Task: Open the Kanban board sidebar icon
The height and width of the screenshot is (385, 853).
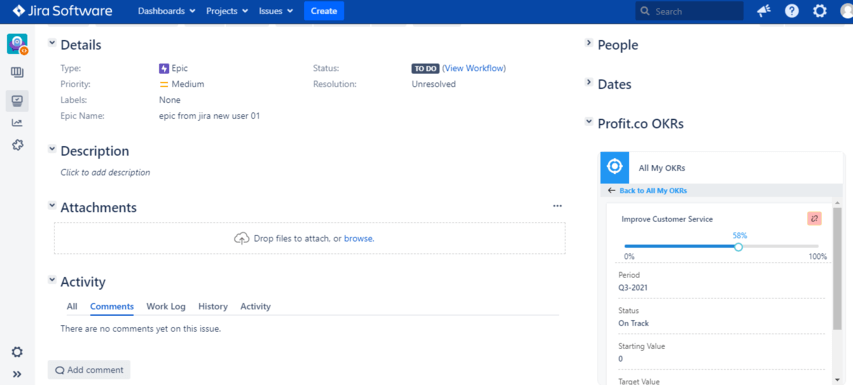Action: pyautogui.click(x=17, y=72)
